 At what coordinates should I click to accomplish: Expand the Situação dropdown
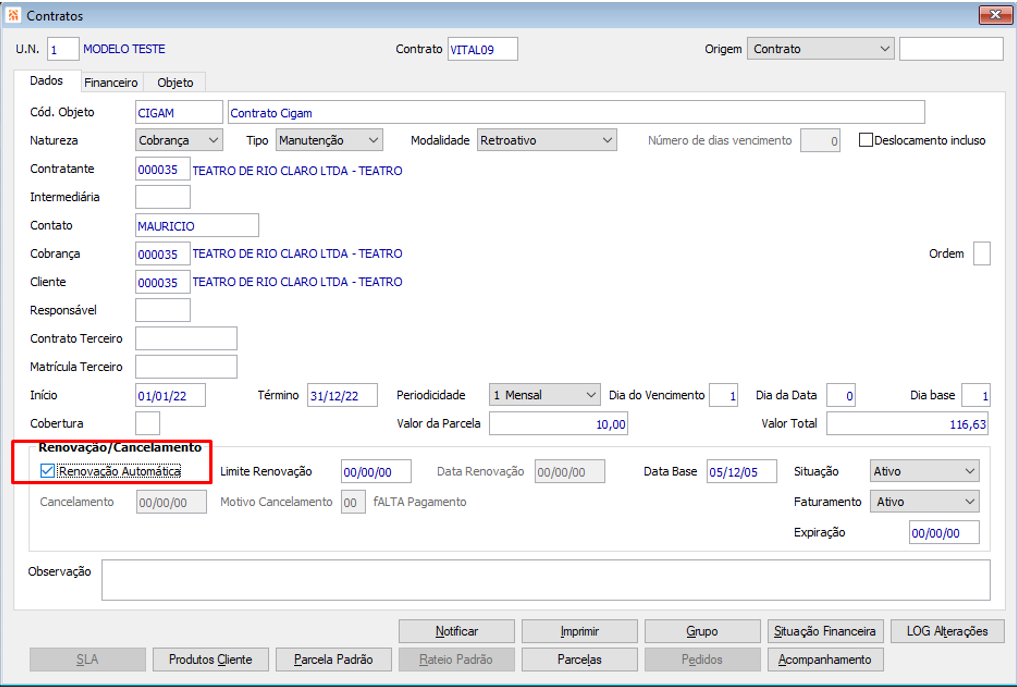pos(924,472)
